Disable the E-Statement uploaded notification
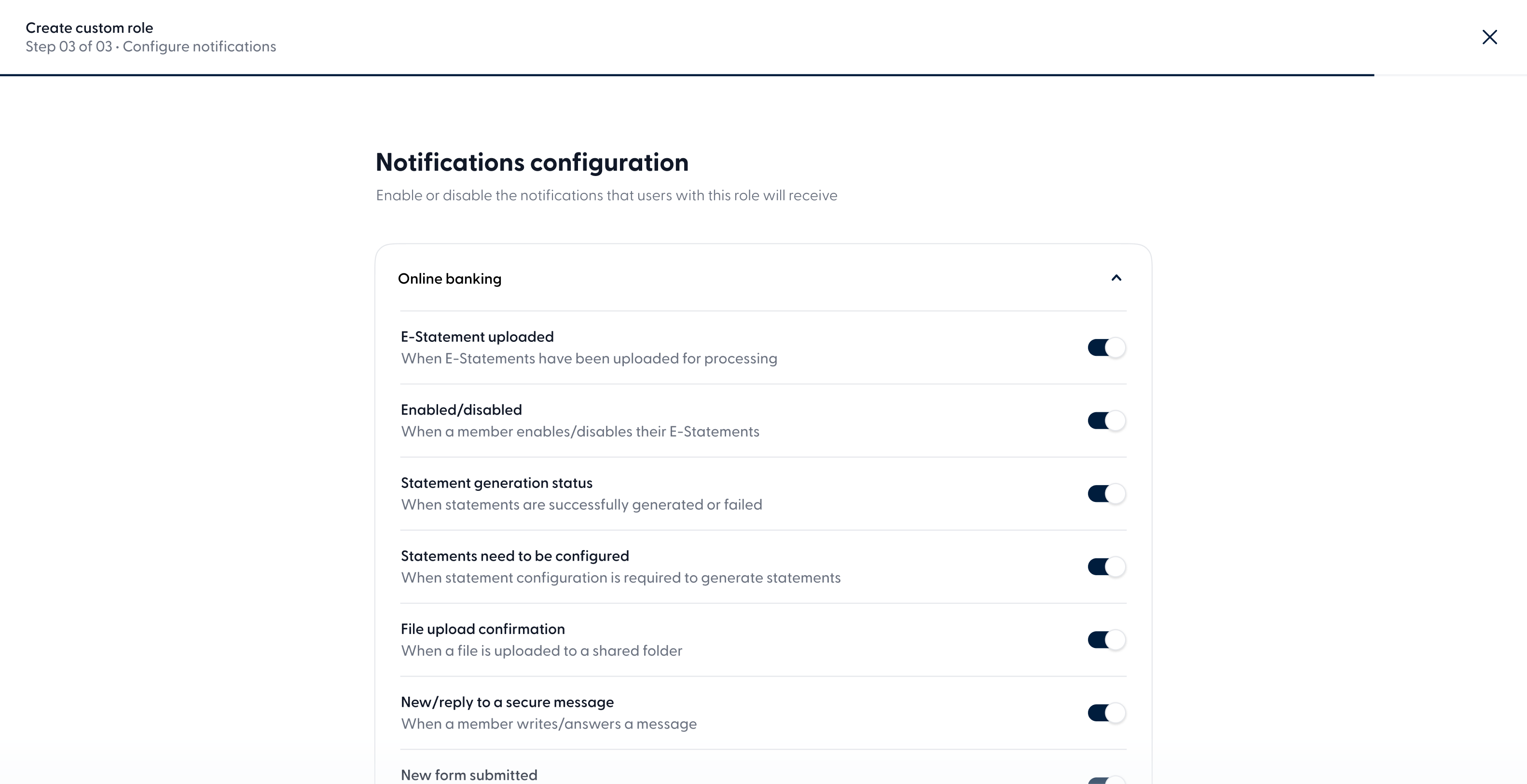 (1106, 348)
